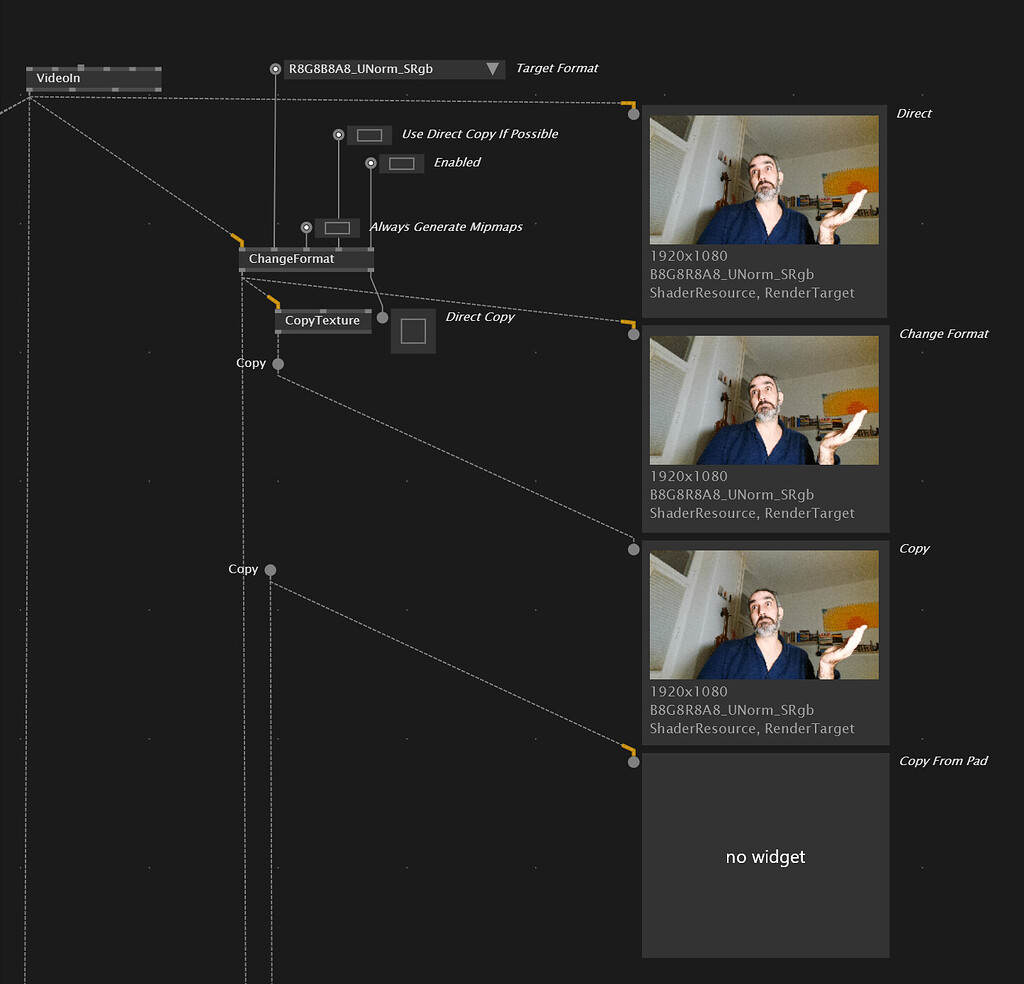Click the Direct Copy indicator box

pos(413,330)
